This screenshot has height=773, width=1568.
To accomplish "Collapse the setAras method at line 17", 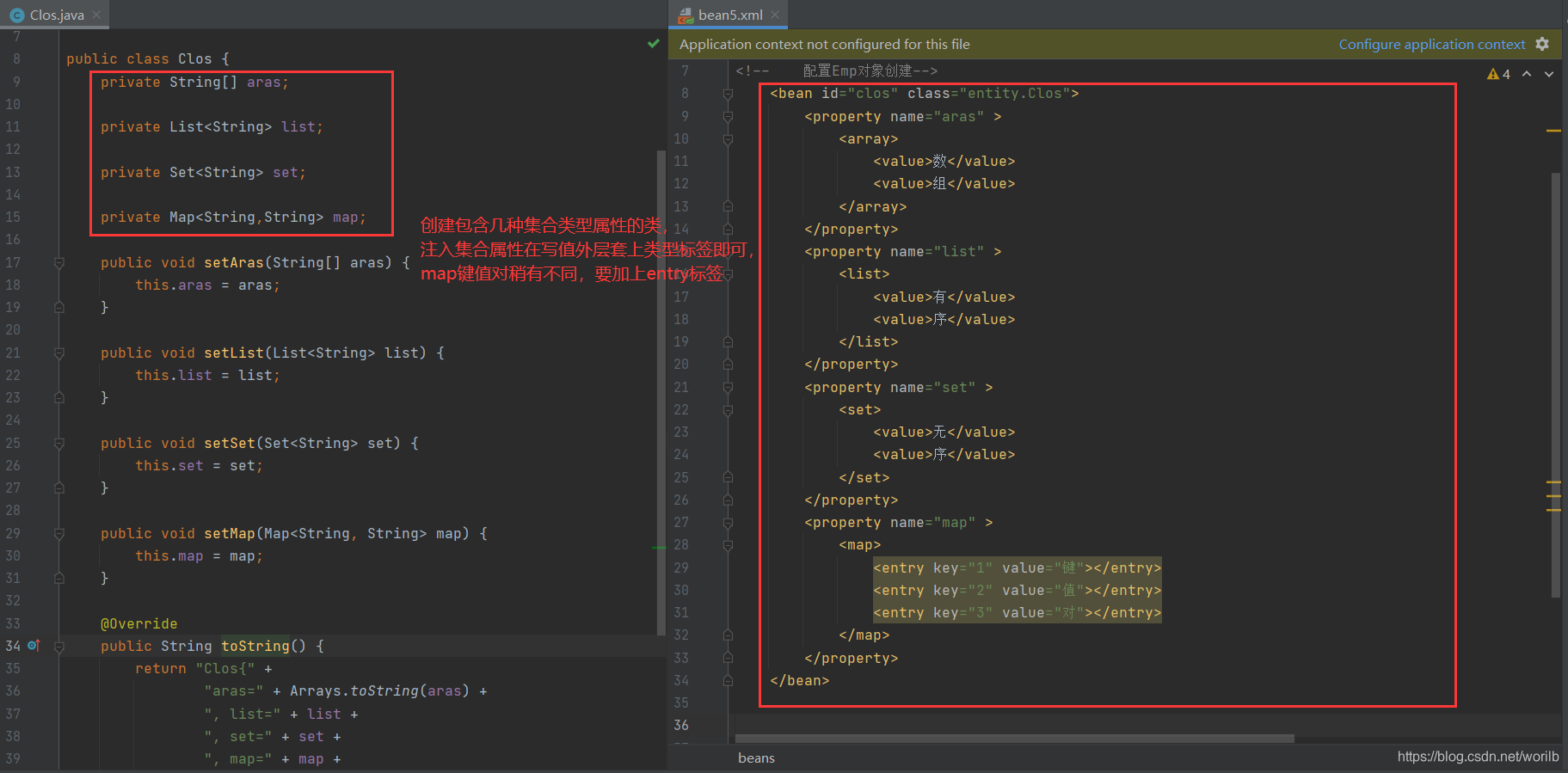I will (59, 262).
